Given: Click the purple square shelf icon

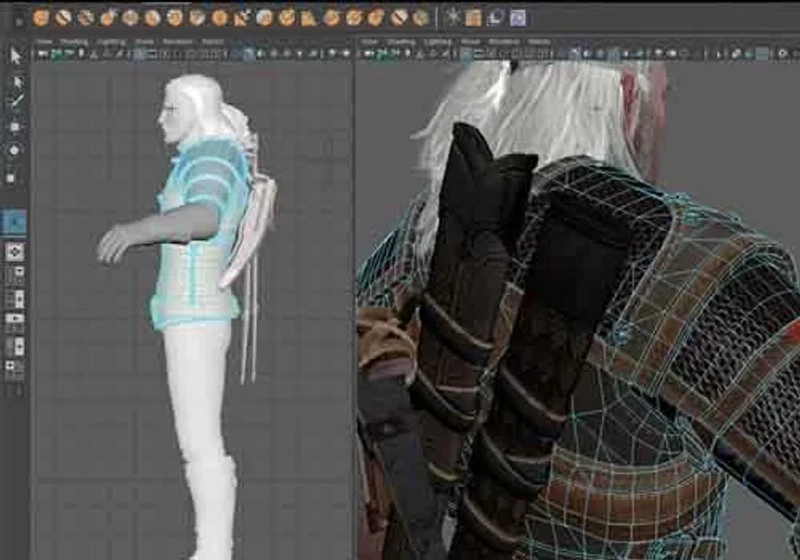Looking at the screenshot, I should point(517,18).
